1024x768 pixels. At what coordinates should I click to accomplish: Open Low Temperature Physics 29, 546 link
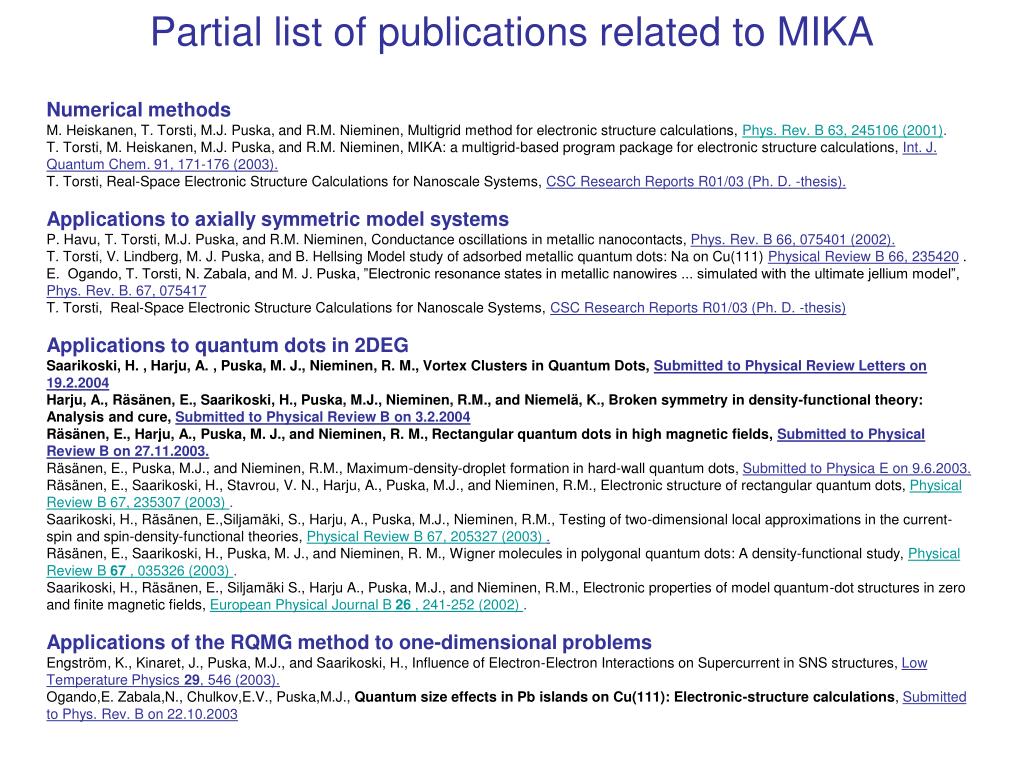coord(163,680)
